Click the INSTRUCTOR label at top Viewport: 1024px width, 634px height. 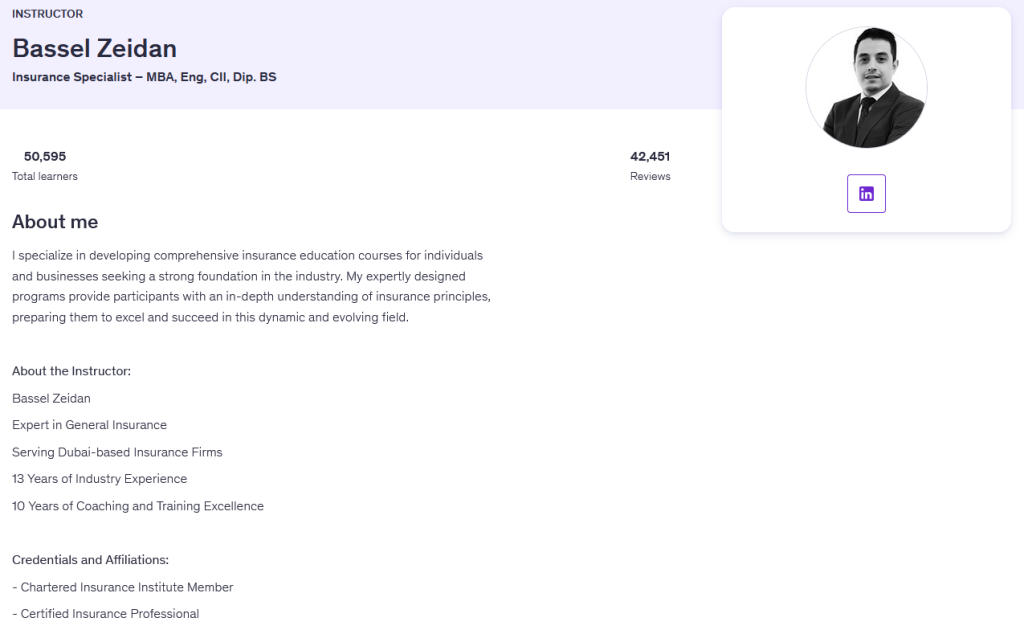click(x=47, y=14)
